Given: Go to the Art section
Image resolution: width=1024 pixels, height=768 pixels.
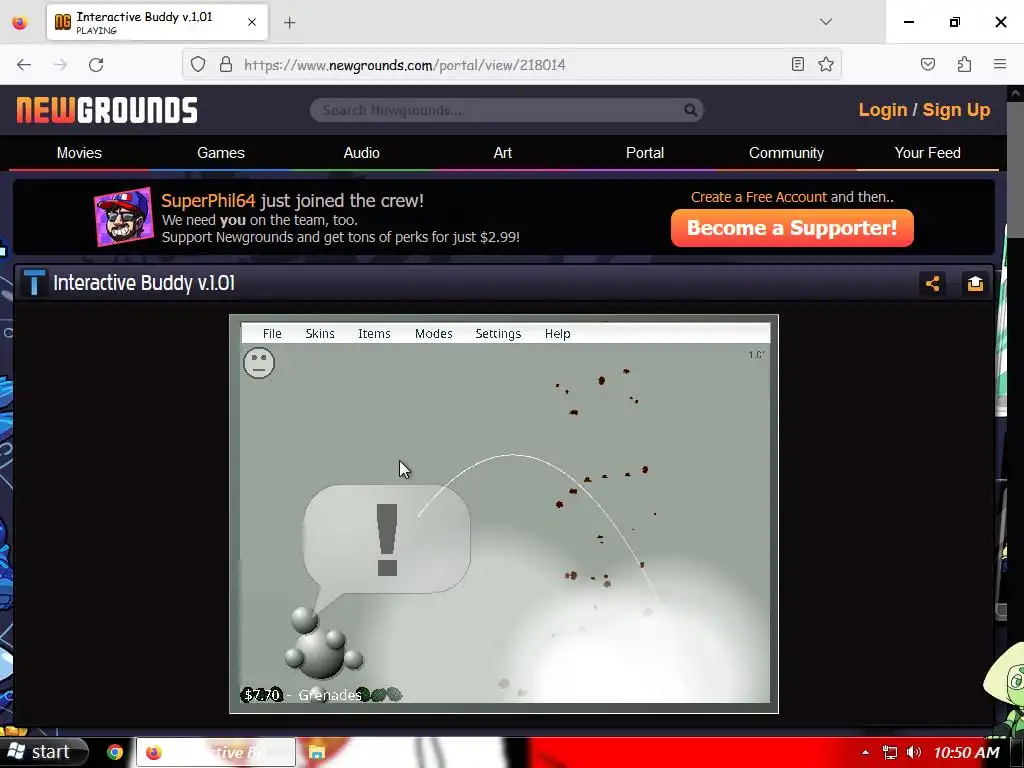Looking at the screenshot, I should [x=503, y=153].
